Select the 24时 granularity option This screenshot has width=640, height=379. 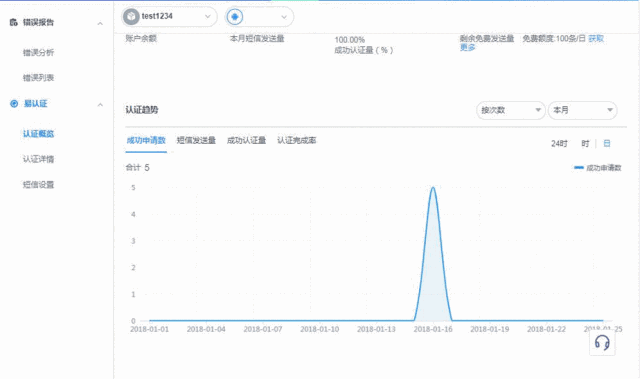pos(559,144)
